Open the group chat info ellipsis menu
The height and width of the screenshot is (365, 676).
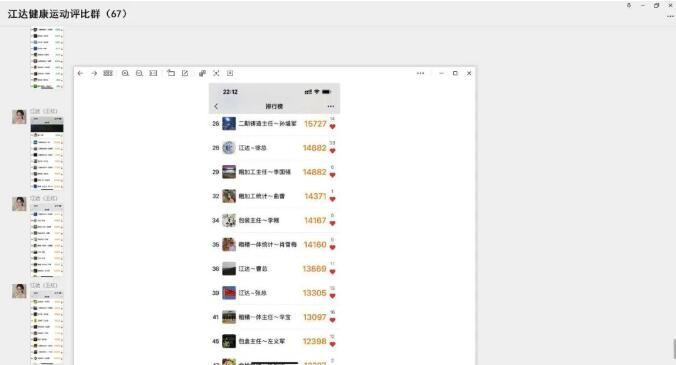pyautogui.click(x=670, y=16)
